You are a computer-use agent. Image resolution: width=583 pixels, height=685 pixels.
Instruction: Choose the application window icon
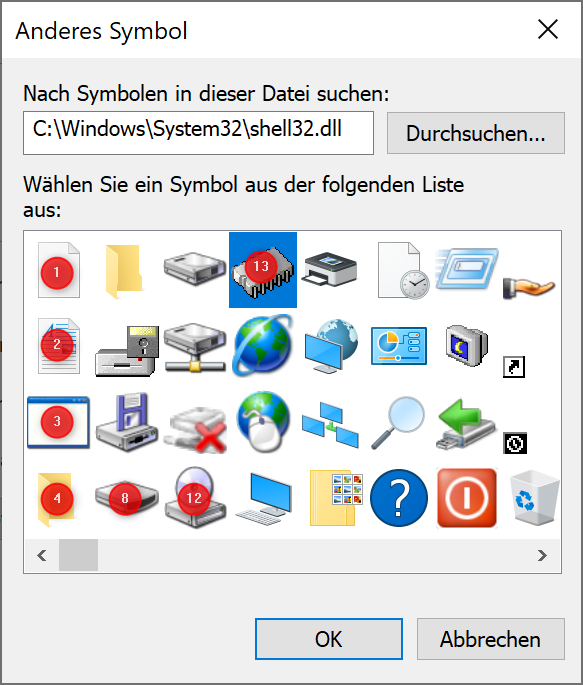pos(58,422)
